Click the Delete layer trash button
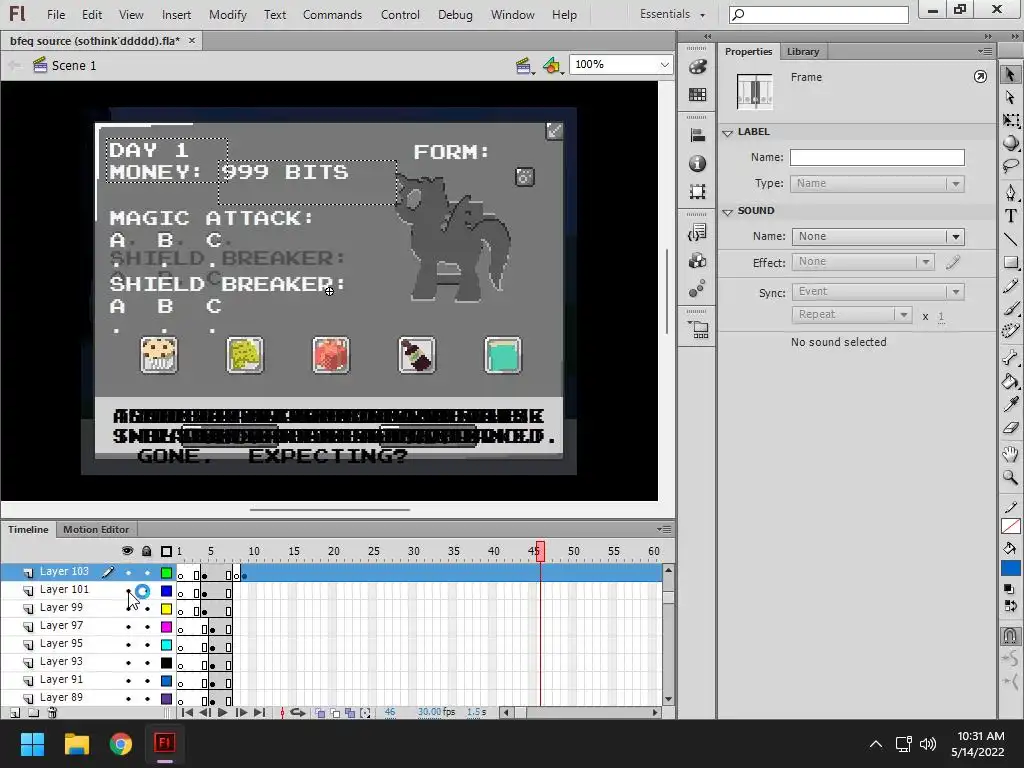 (52, 713)
